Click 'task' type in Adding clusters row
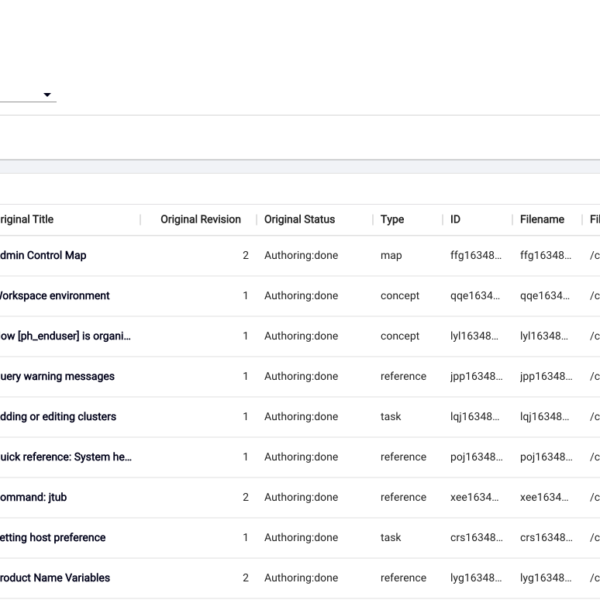The width and height of the screenshot is (600, 600). [x=391, y=416]
